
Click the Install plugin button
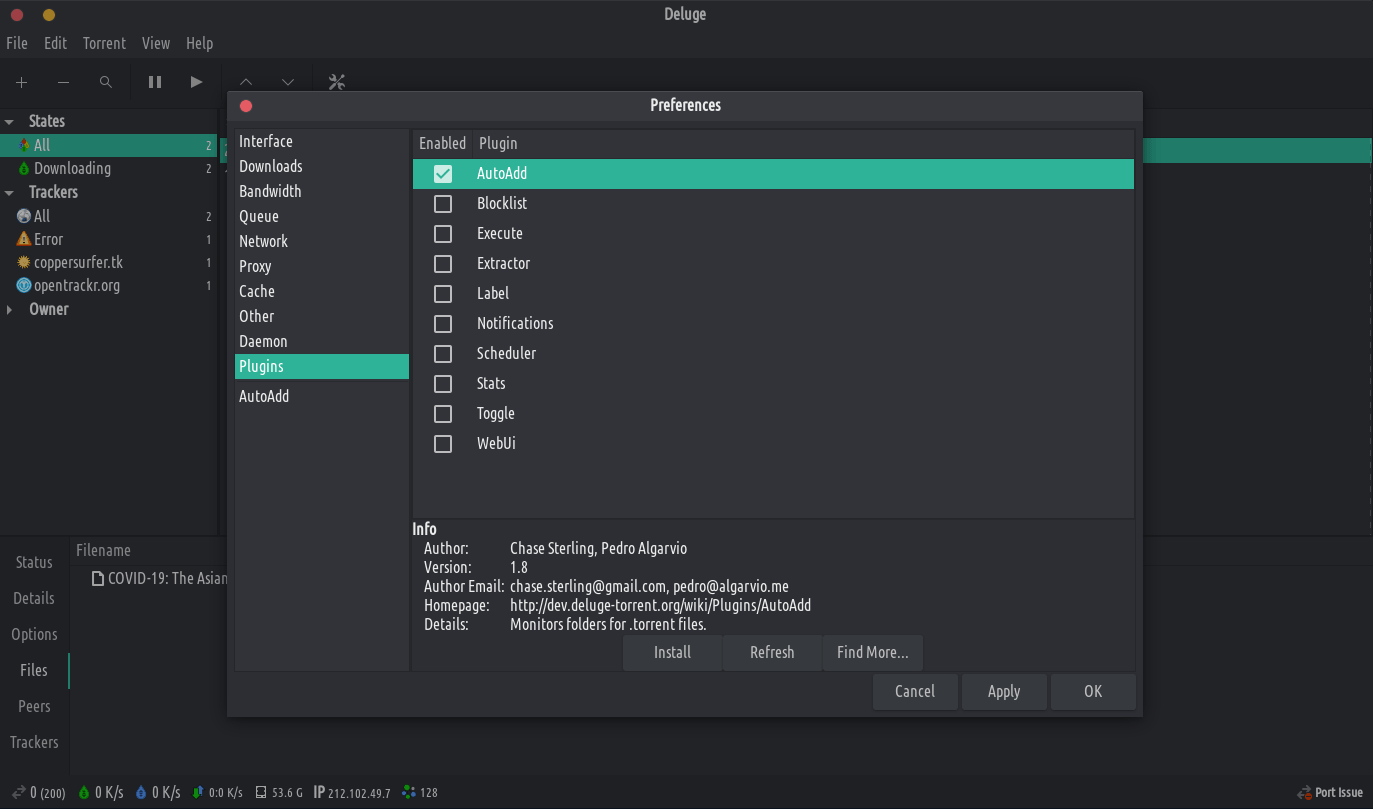coord(672,652)
